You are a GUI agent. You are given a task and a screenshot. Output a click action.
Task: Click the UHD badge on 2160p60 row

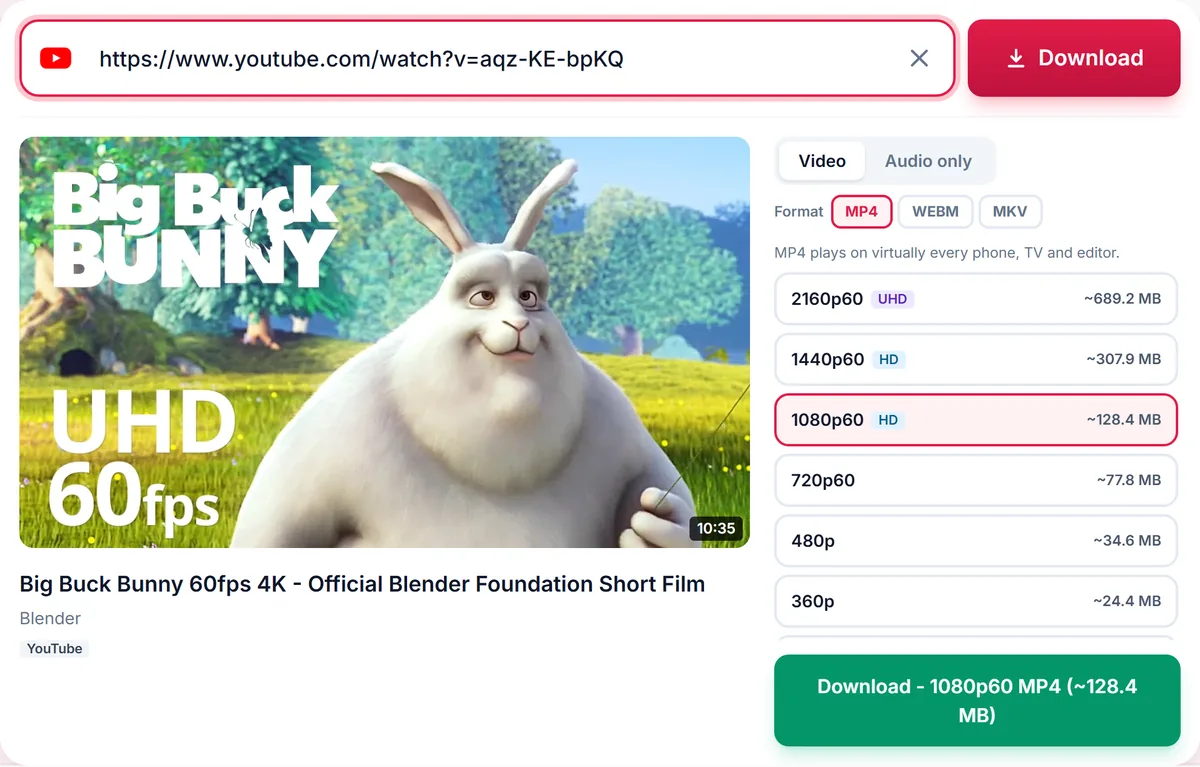[892, 299]
